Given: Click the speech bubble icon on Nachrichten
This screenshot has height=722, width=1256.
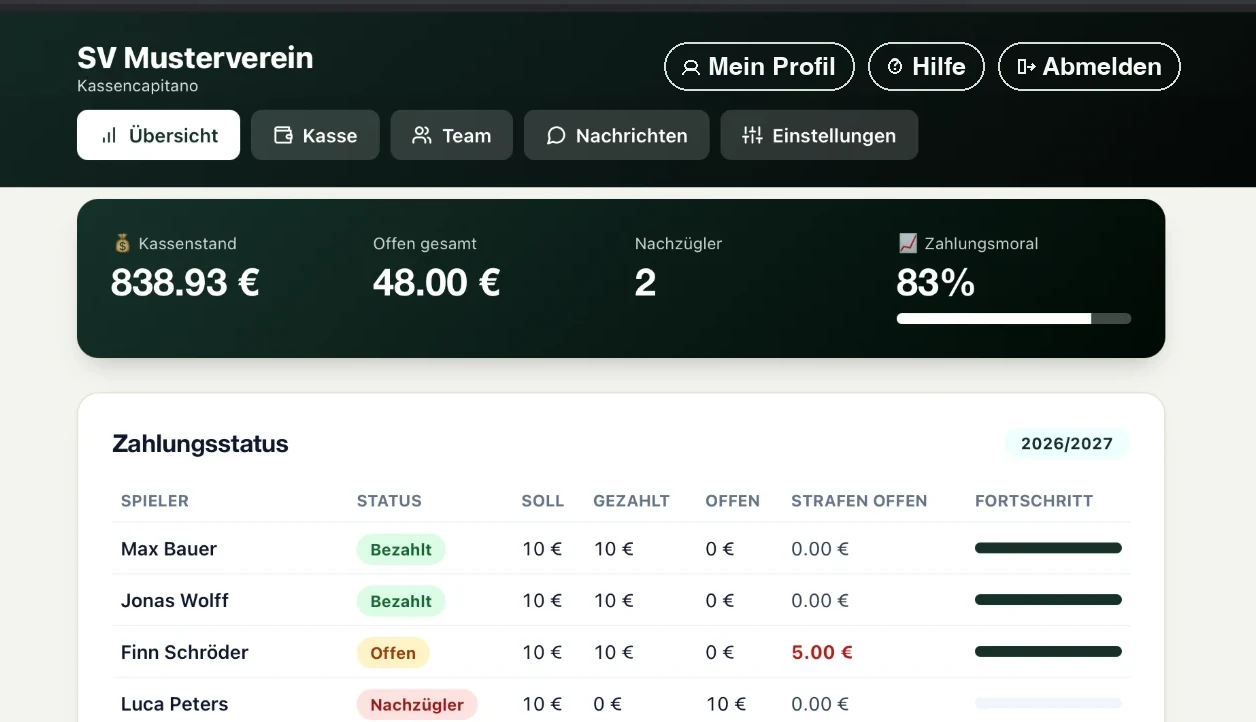Looking at the screenshot, I should [x=556, y=135].
